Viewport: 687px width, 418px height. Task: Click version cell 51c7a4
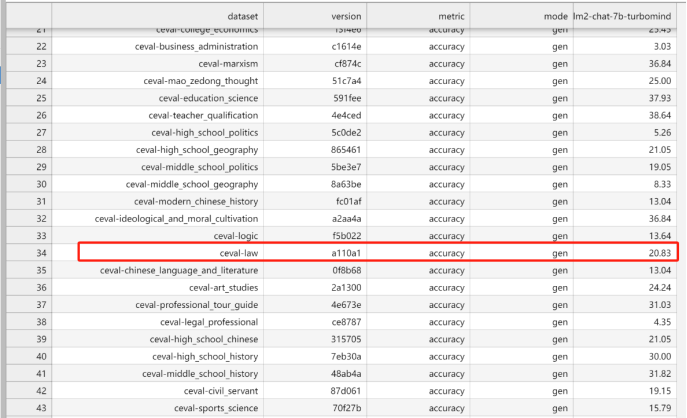click(x=315, y=81)
